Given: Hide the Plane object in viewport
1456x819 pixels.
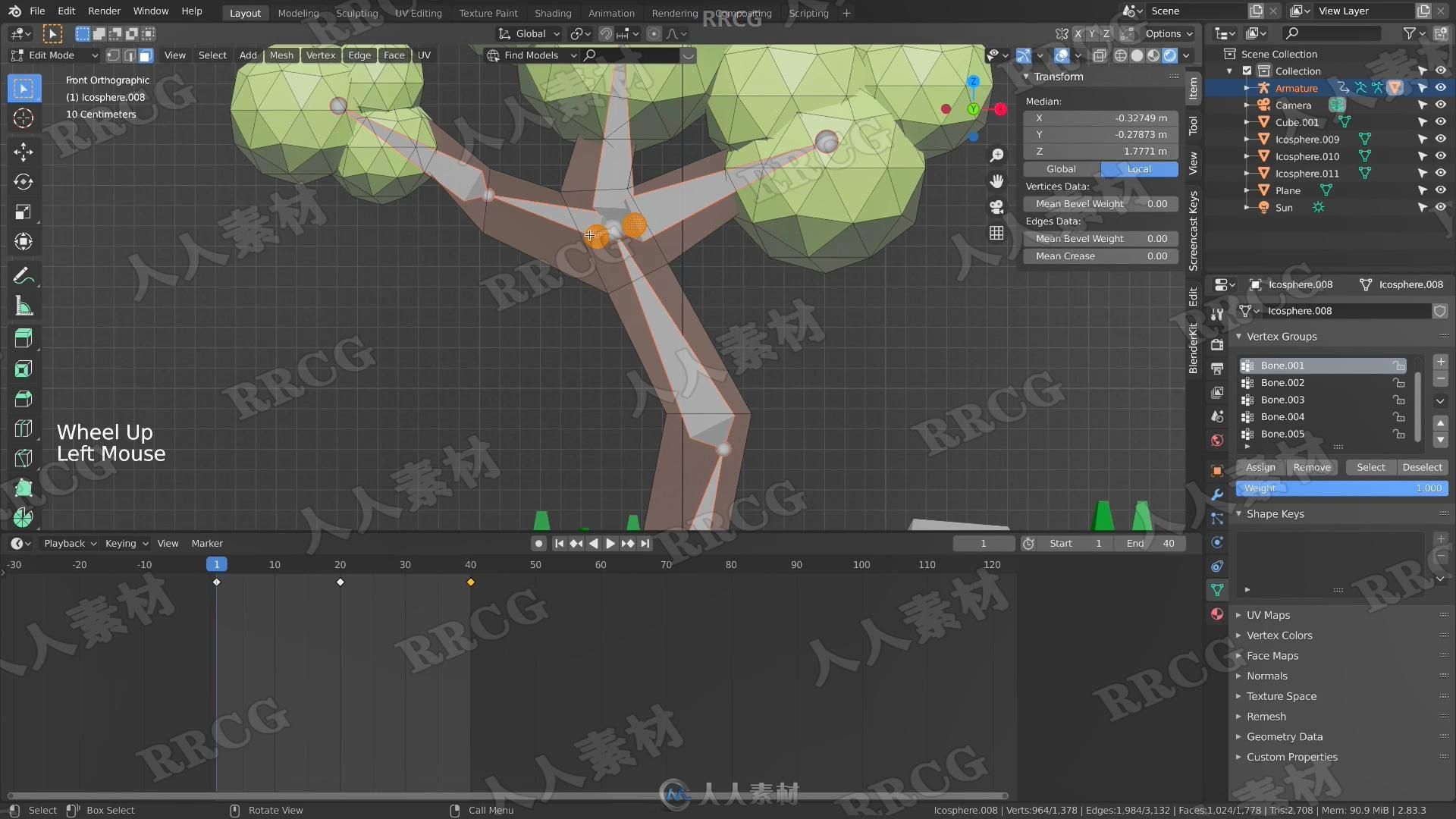Looking at the screenshot, I should tap(1441, 190).
